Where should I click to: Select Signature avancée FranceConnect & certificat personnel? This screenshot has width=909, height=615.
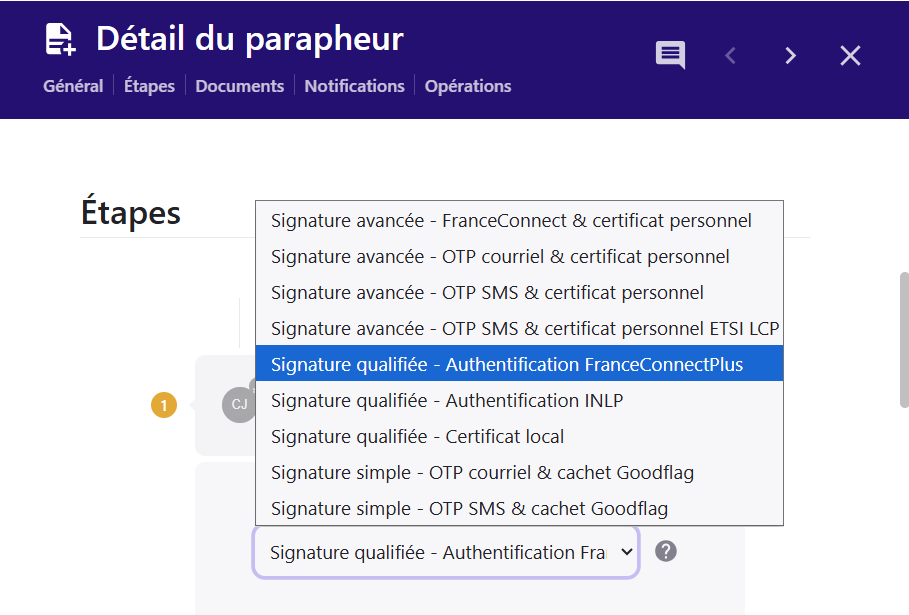click(511, 220)
